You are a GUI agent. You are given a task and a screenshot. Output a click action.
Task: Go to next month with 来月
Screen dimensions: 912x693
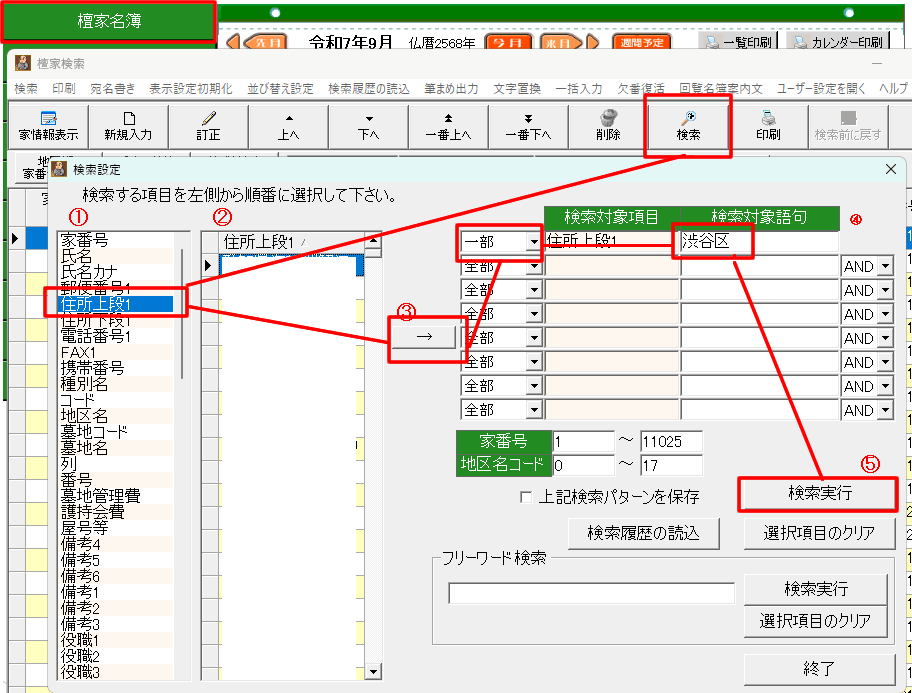[561, 42]
